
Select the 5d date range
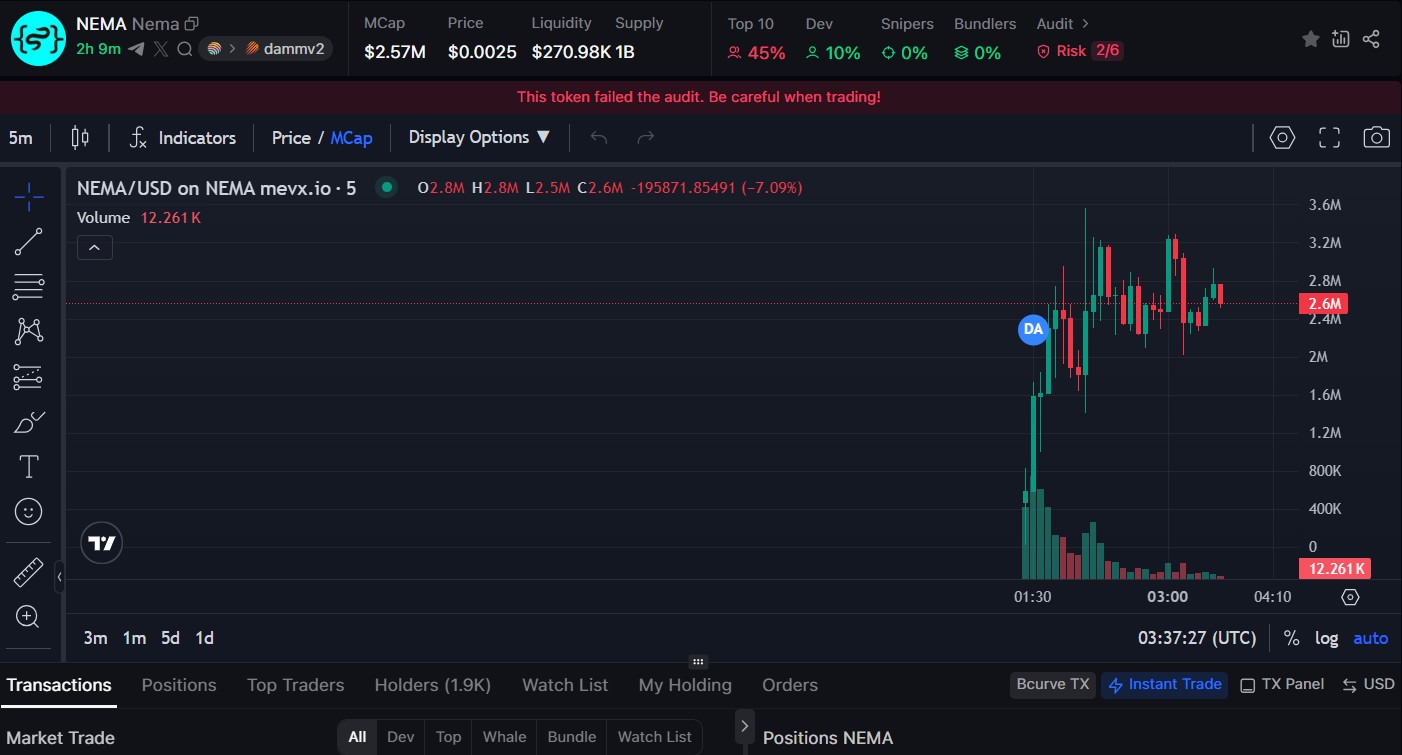[x=171, y=638]
